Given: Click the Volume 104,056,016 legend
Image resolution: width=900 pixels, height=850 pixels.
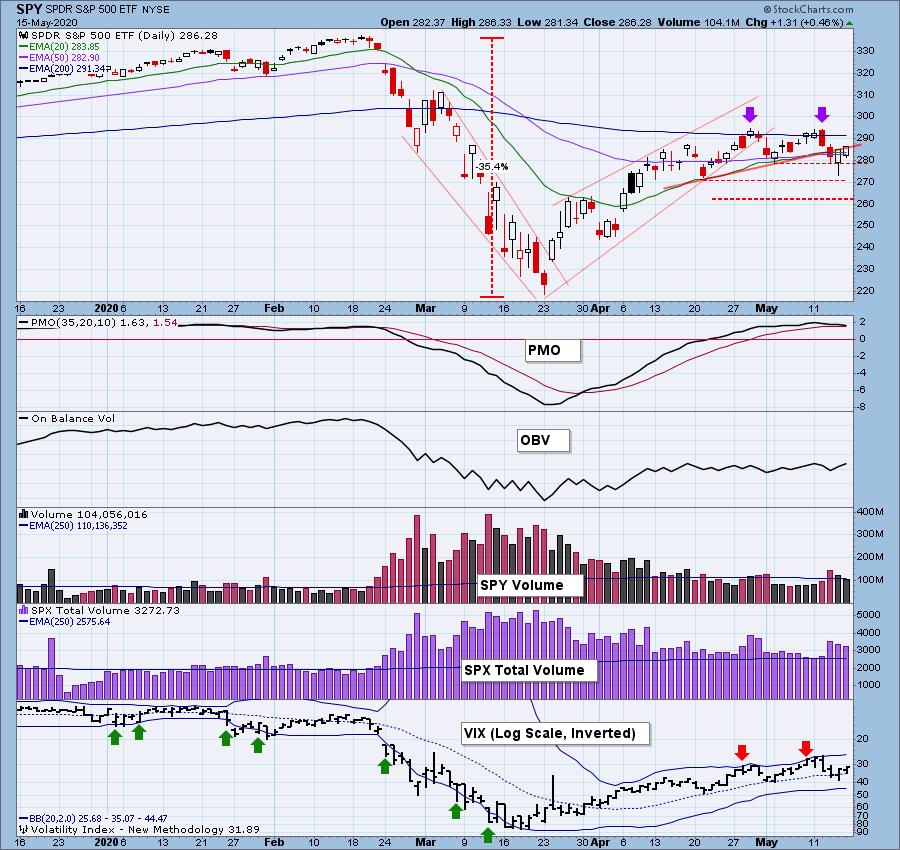Looking at the screenshot, I should point(83,514).
